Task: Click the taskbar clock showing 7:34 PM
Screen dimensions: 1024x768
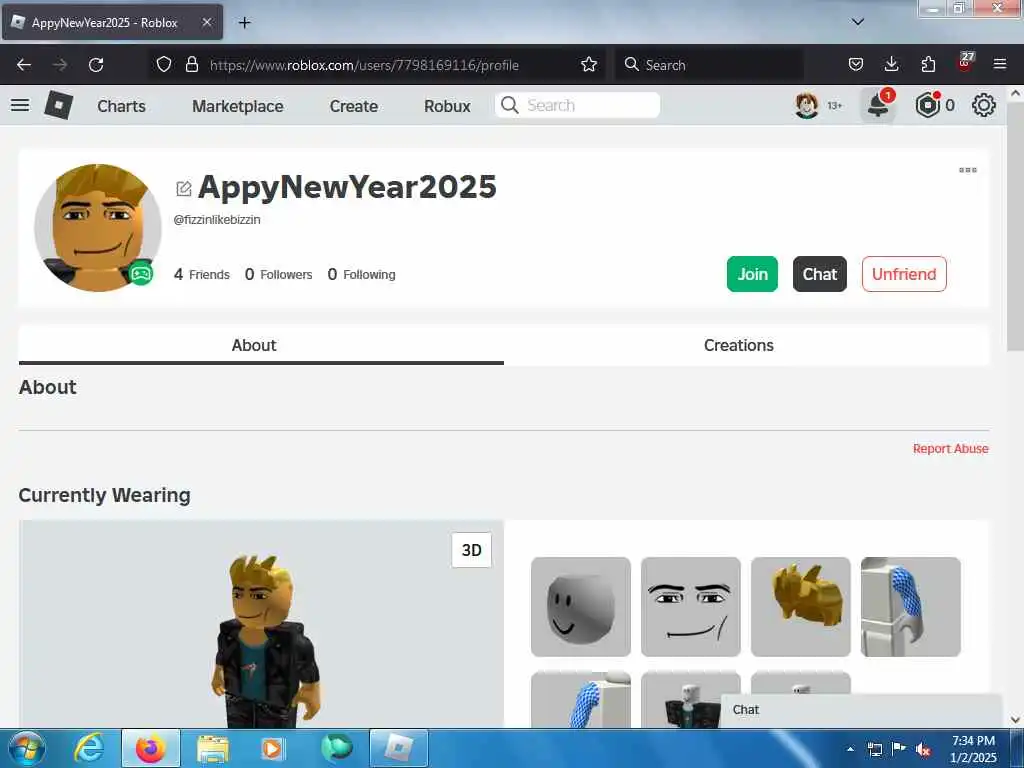Action: click(973, 749)
